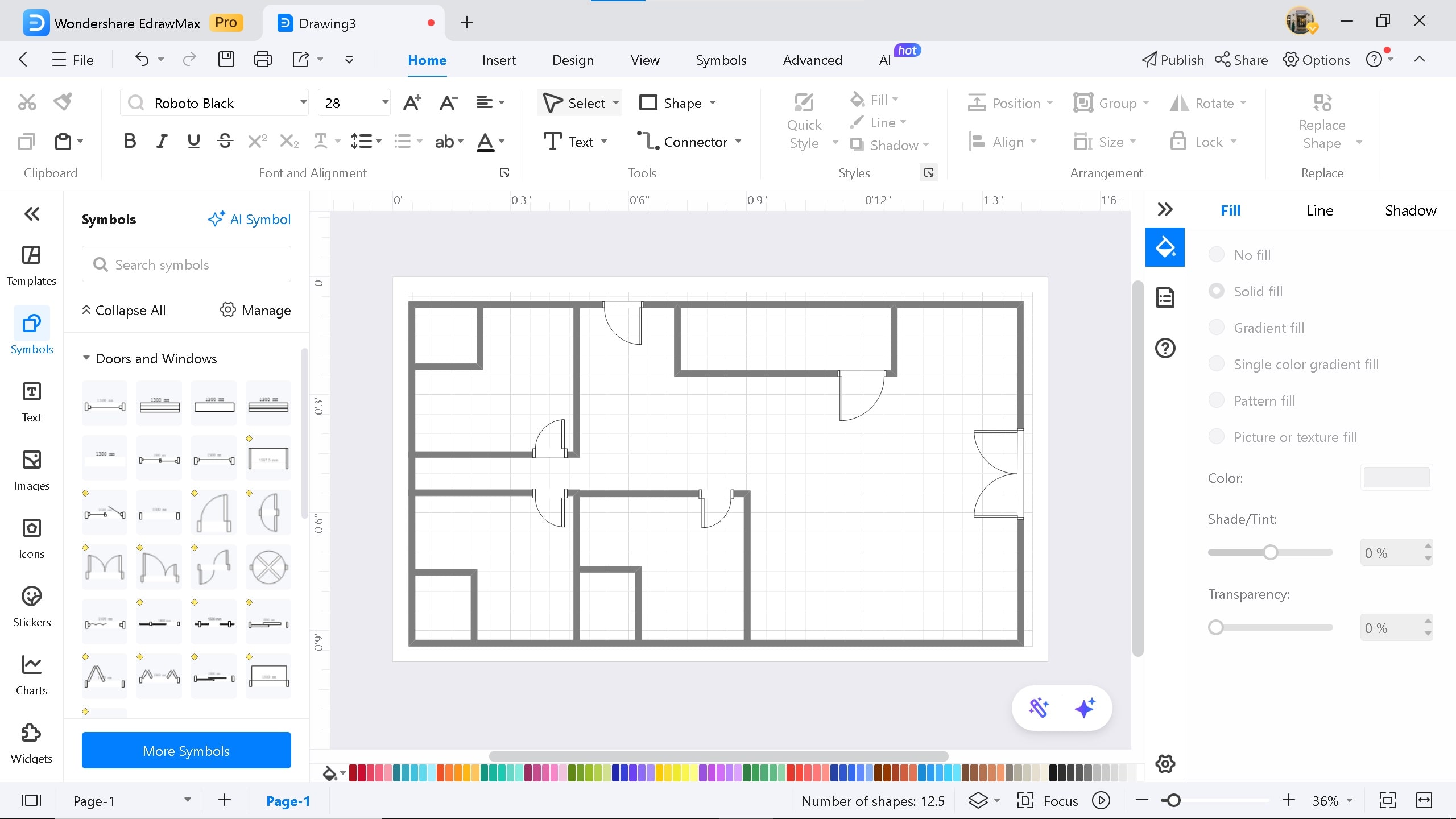
Task: Open the Symbols ribbon tab
Action: 721,60
